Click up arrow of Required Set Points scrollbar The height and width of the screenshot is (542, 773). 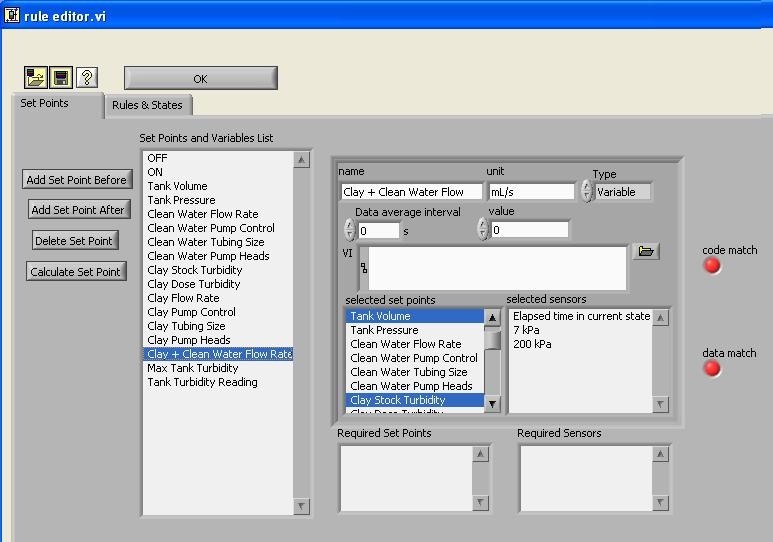click(x=481, y=454)
